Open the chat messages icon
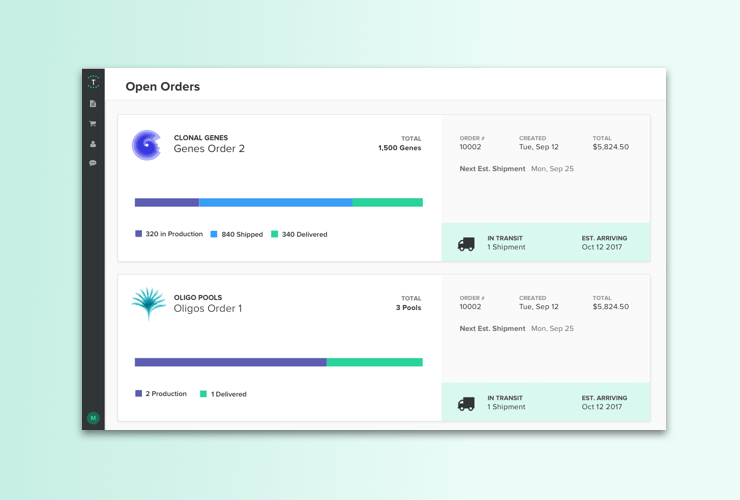The width and height of the screenshot is (740, 500). [x=93, y=163]
